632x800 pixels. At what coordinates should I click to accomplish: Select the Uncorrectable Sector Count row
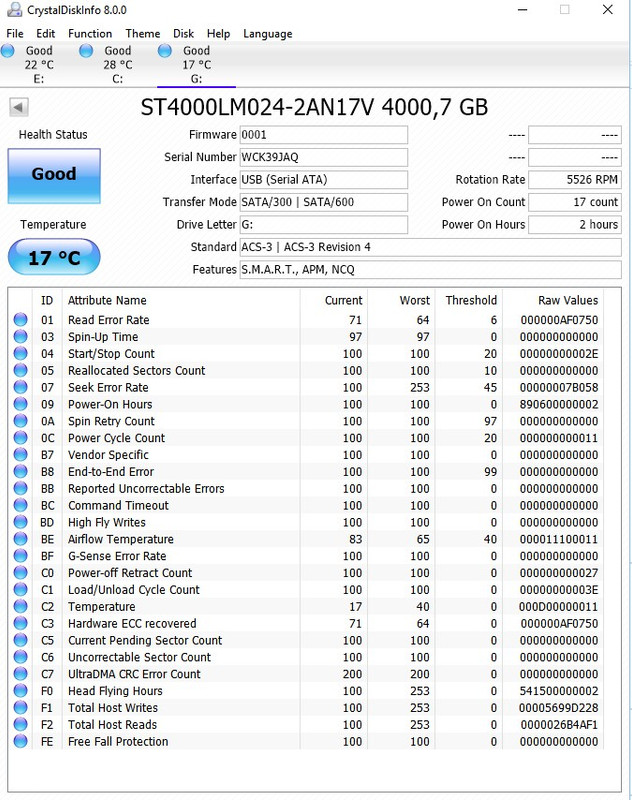[x=306, y=657]
